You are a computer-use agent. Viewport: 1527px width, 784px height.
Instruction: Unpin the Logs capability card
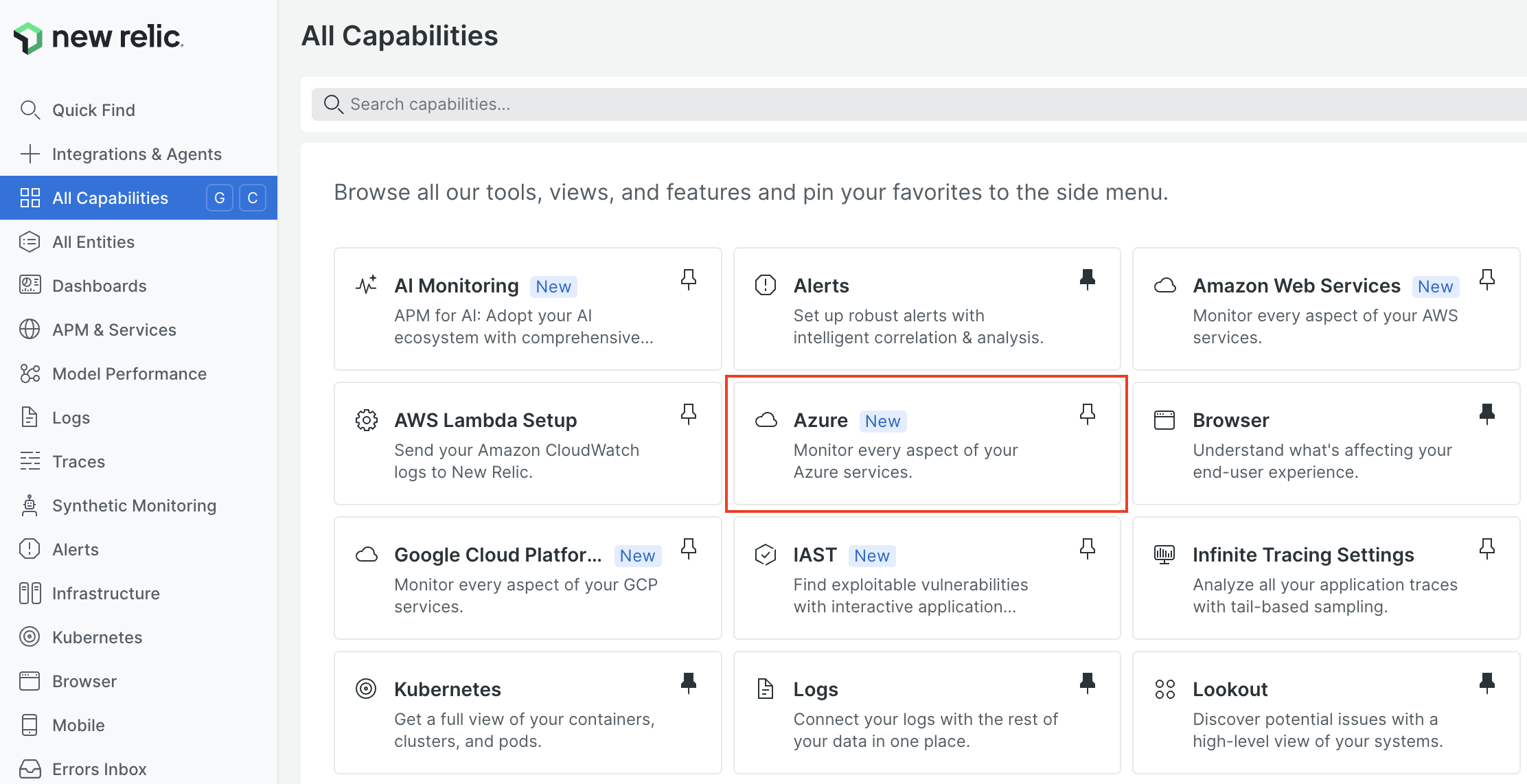click(x=1088, y=683)
